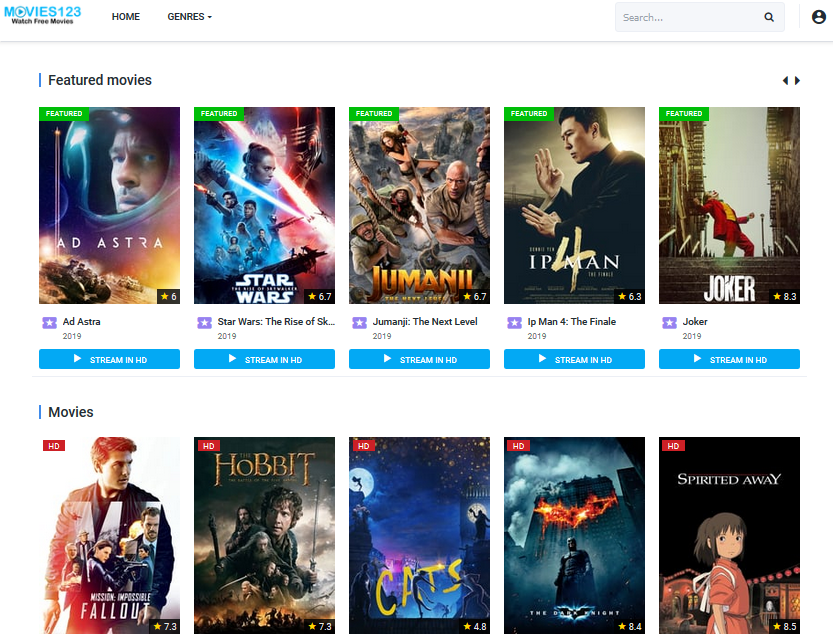Image resolution: width=833 pixels, height=635 pixels.
Task: Click the 6 star rating on Ad Astra
Action: (168, 297)
